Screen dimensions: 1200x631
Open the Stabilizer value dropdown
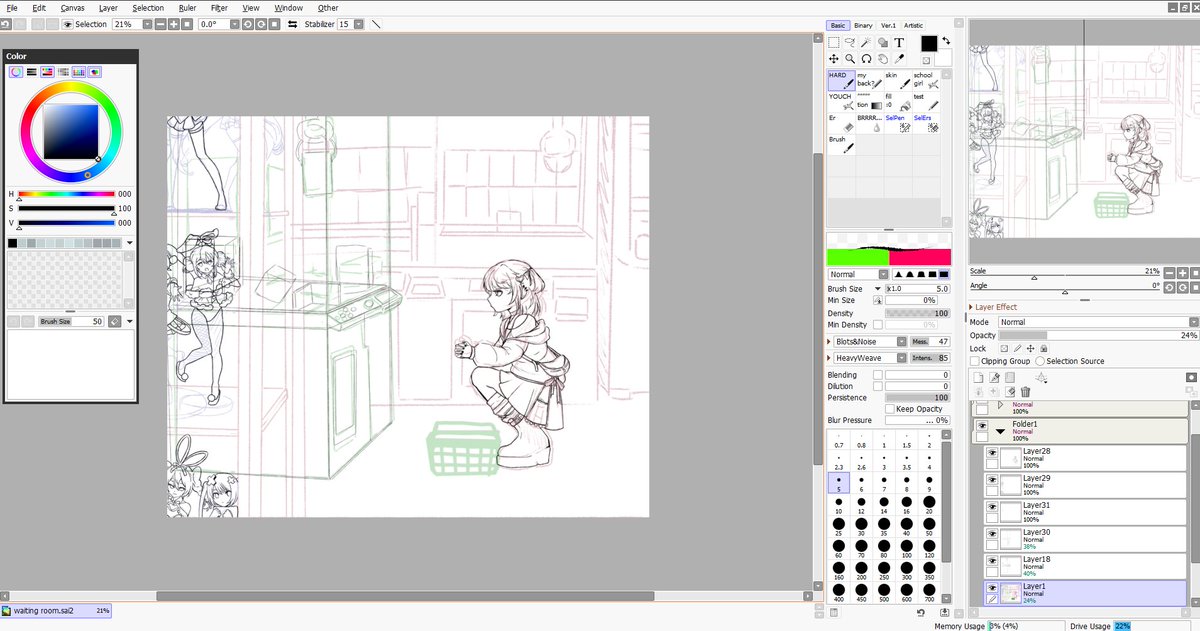click(x=360, y=23)
